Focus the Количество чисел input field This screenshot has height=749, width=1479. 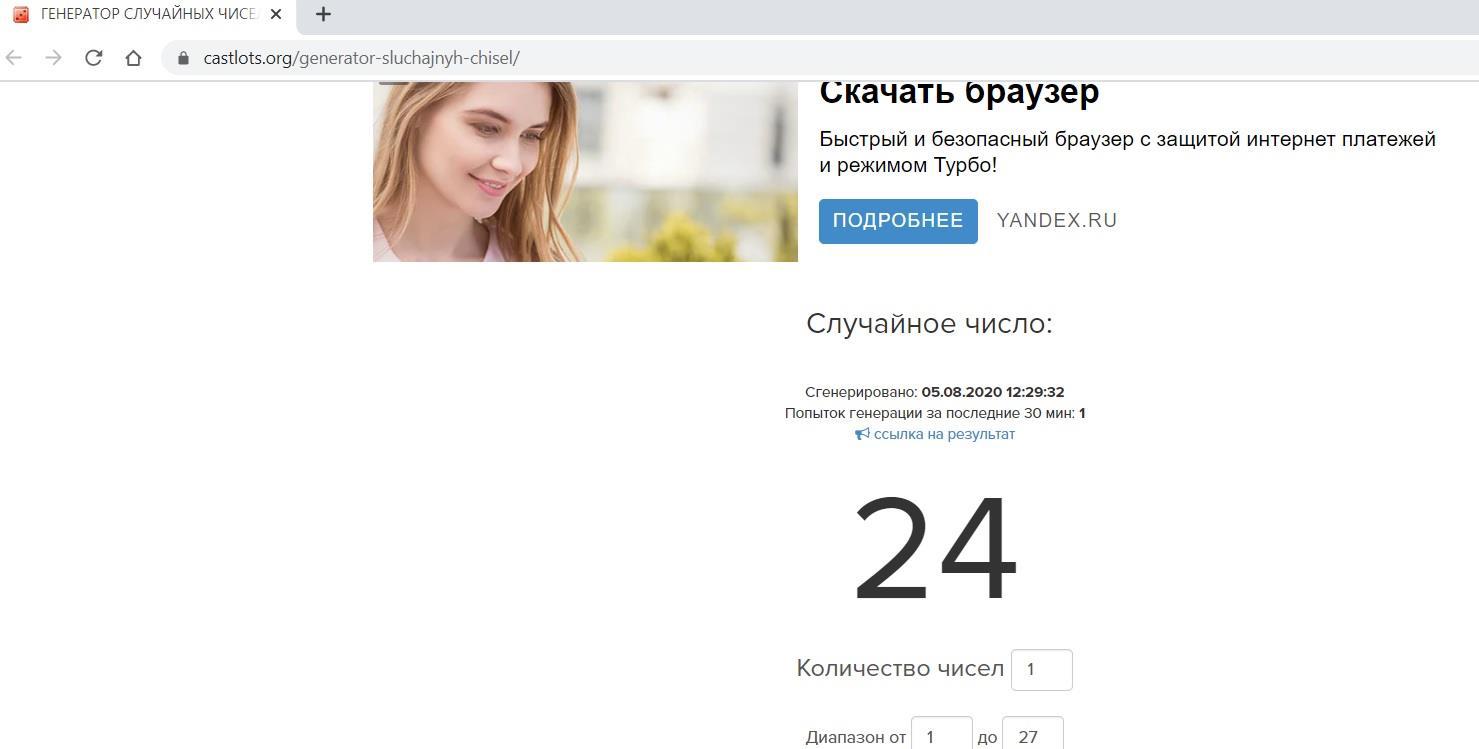[1041, 669]
